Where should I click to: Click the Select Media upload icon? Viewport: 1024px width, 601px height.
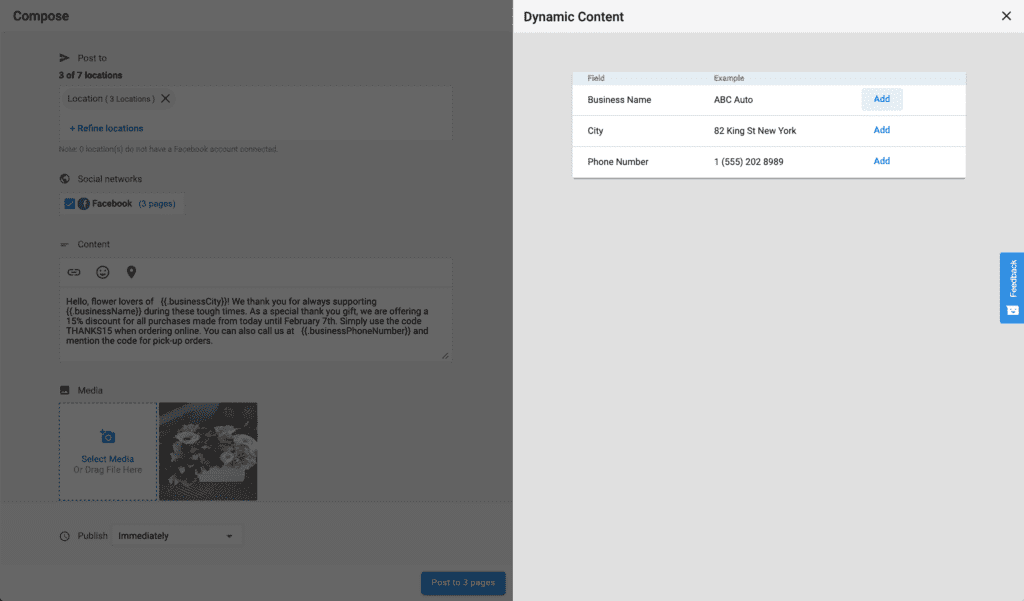[x=108, y=437]
